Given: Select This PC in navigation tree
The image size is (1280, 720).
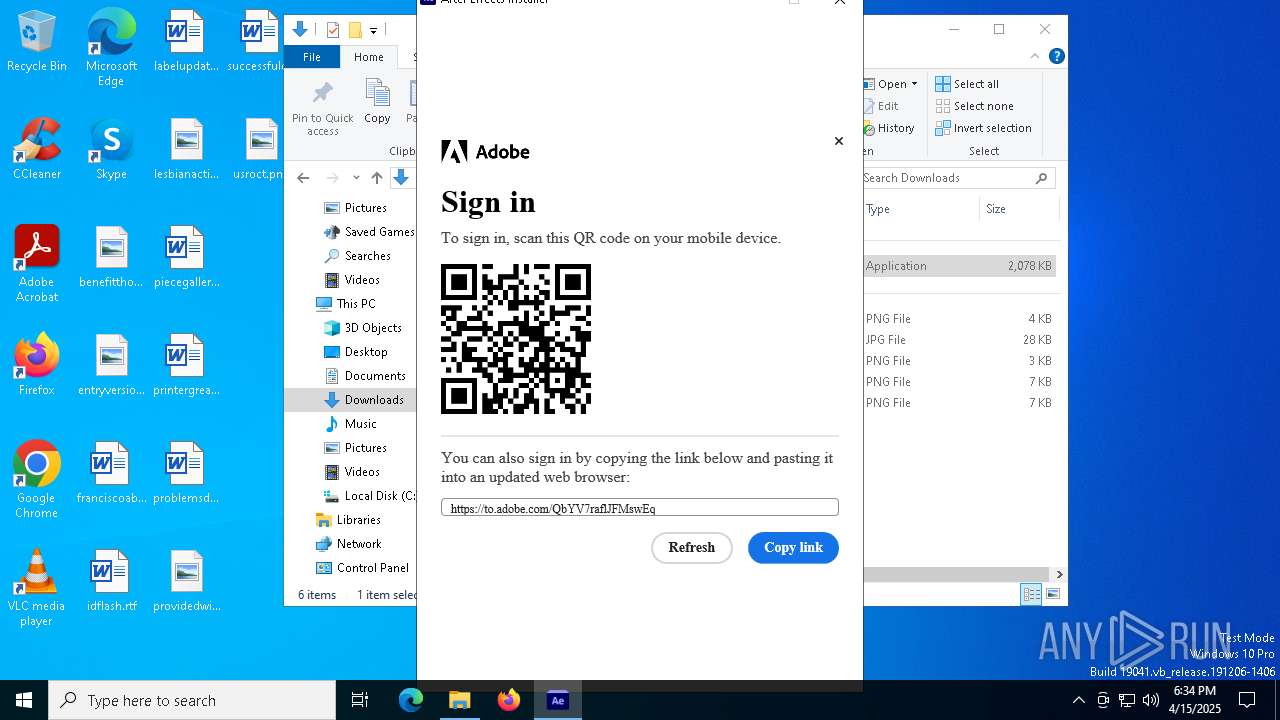Looking at the screenshot, I should [346, 304].
